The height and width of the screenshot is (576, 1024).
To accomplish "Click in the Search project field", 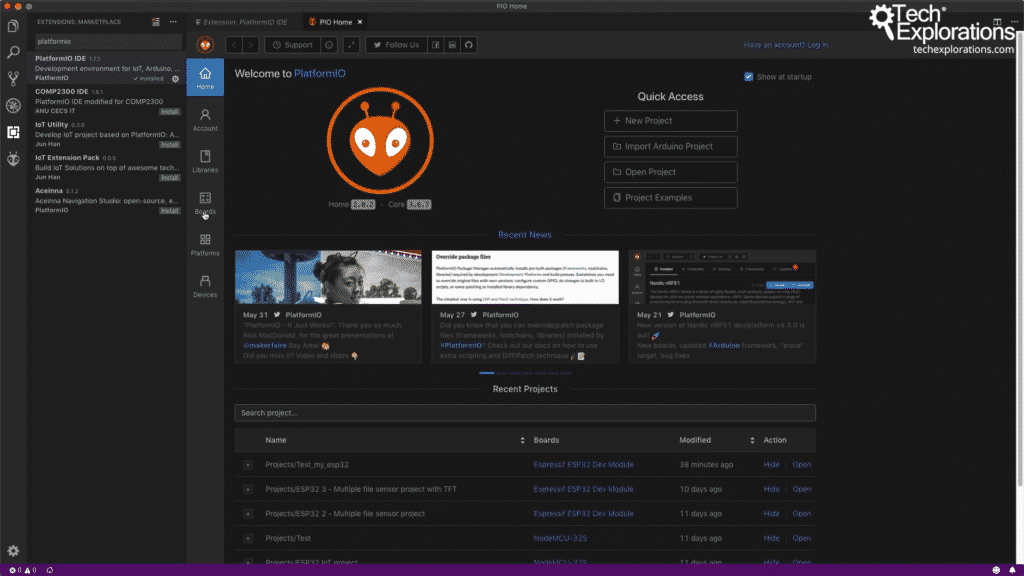I will (525, 413).
